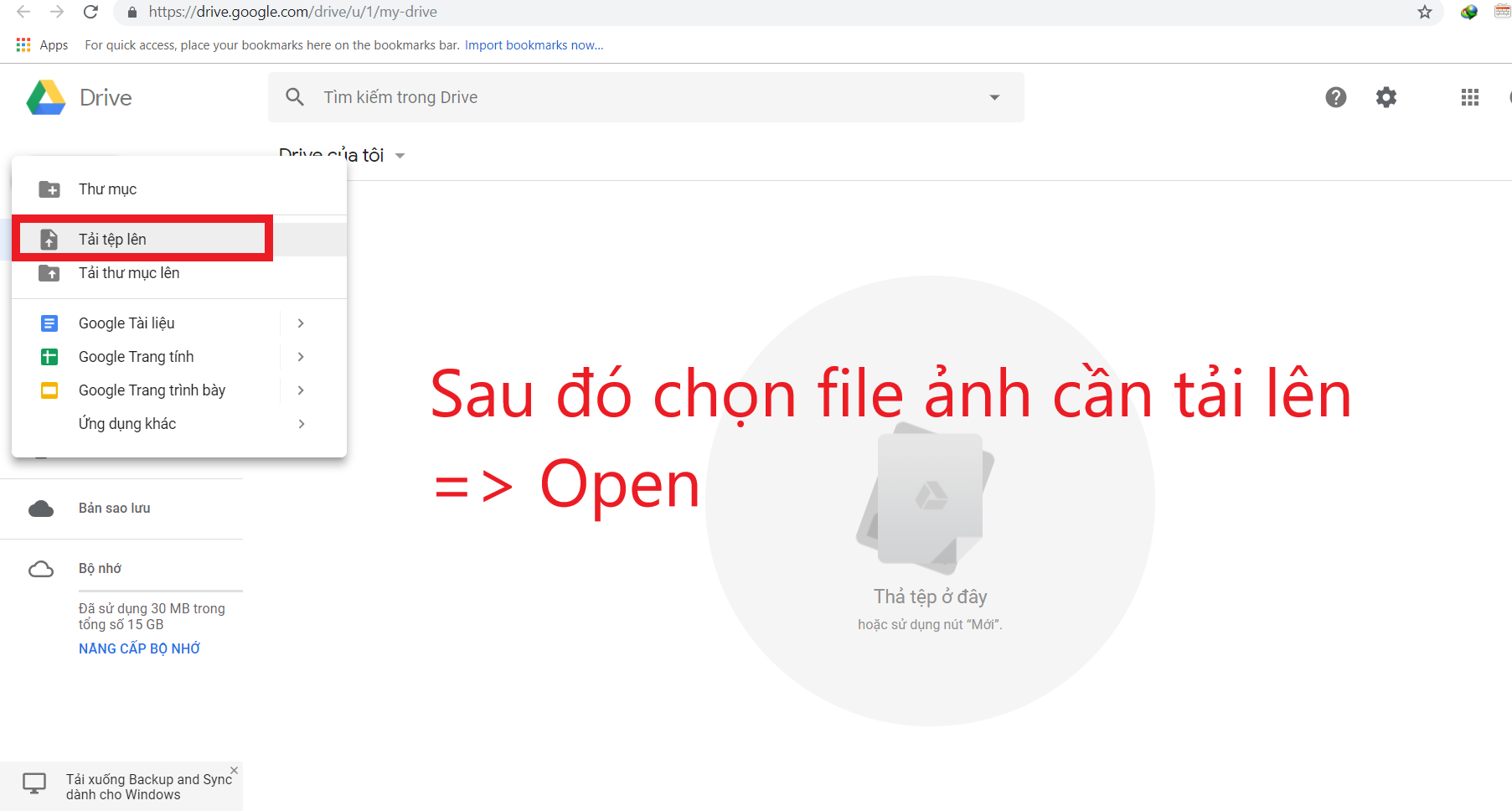
Task: Expand the search options dropdown arrow
Action: point(994,97)
